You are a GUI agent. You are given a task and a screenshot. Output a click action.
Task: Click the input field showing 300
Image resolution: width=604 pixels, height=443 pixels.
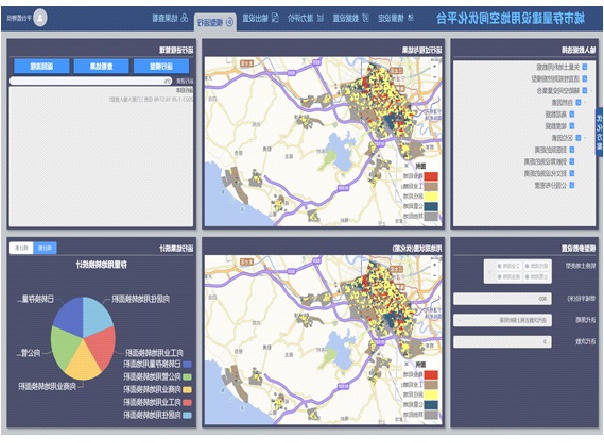tap(502, 299)
